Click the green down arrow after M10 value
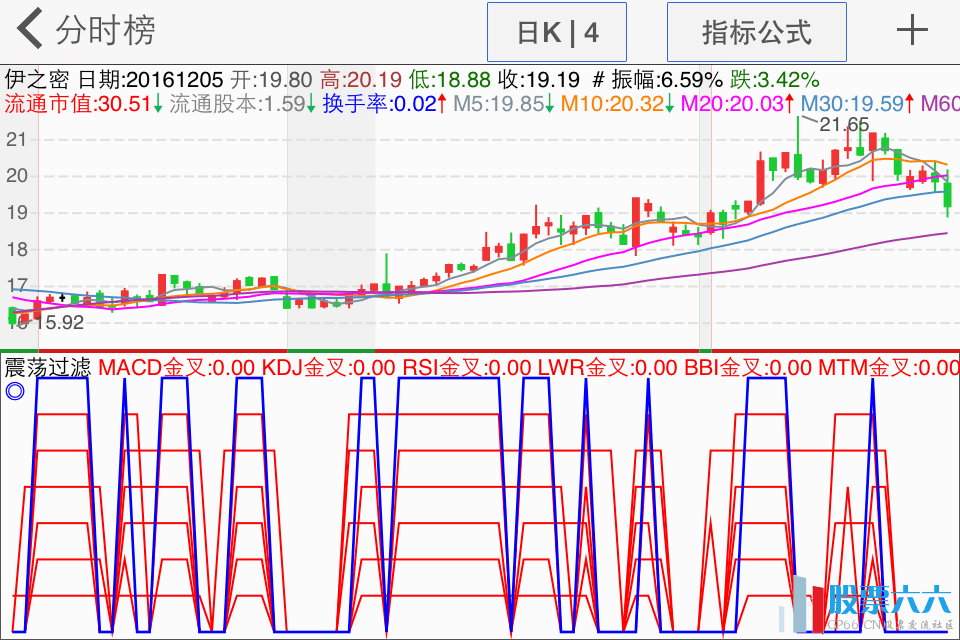960x640 pixels. click(x=670, y=103)
